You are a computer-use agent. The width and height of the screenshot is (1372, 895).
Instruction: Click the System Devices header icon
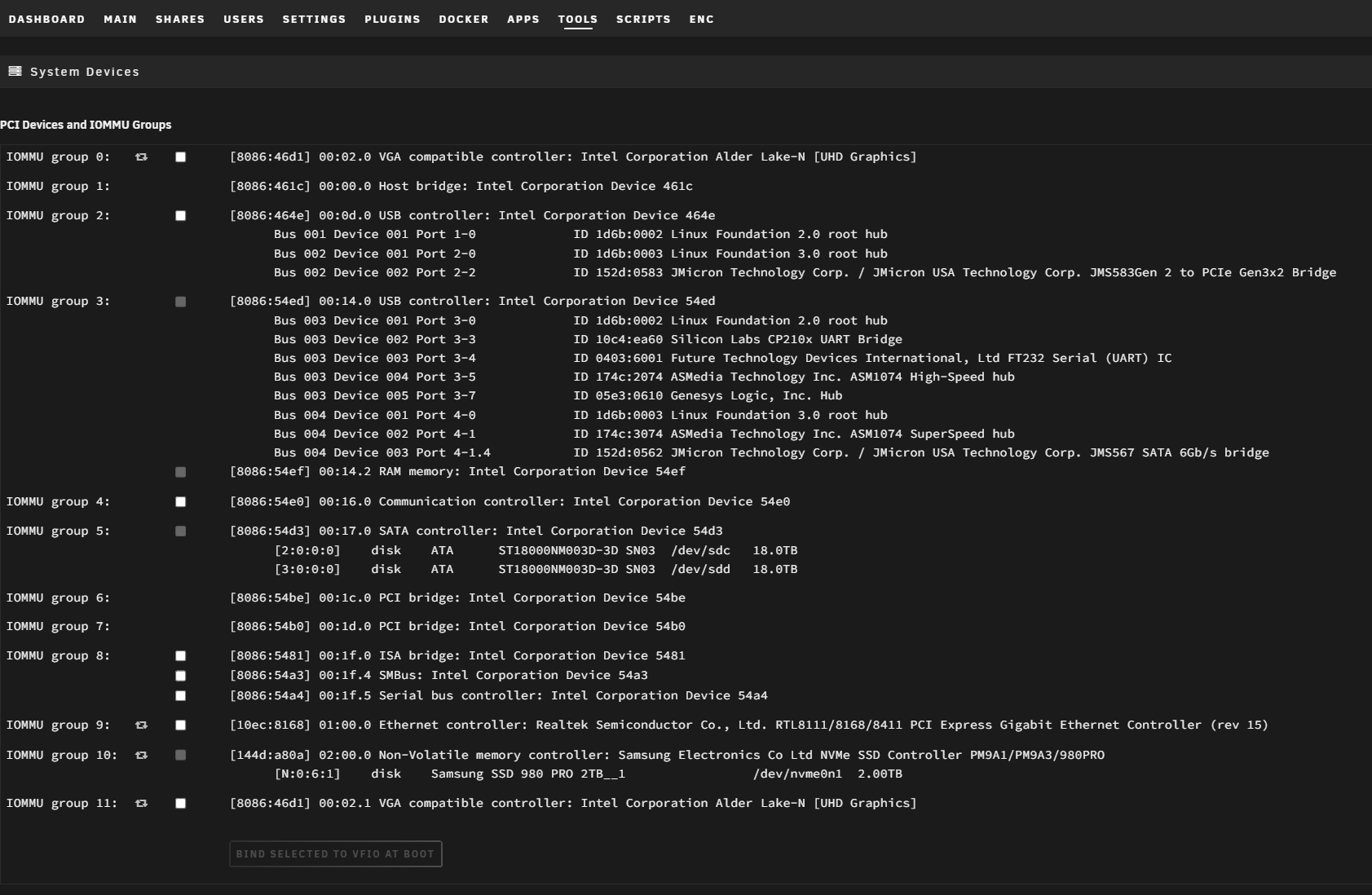[x=15, y=72]
